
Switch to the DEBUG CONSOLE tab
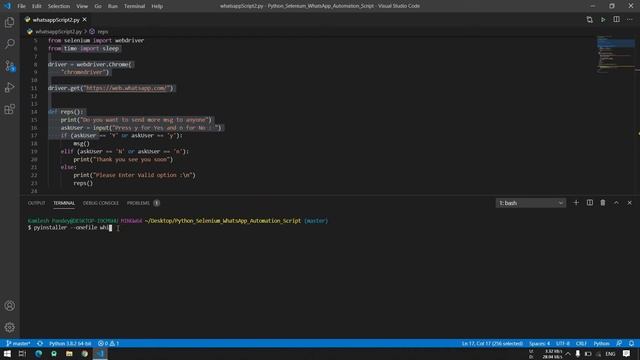click(100, 203)
